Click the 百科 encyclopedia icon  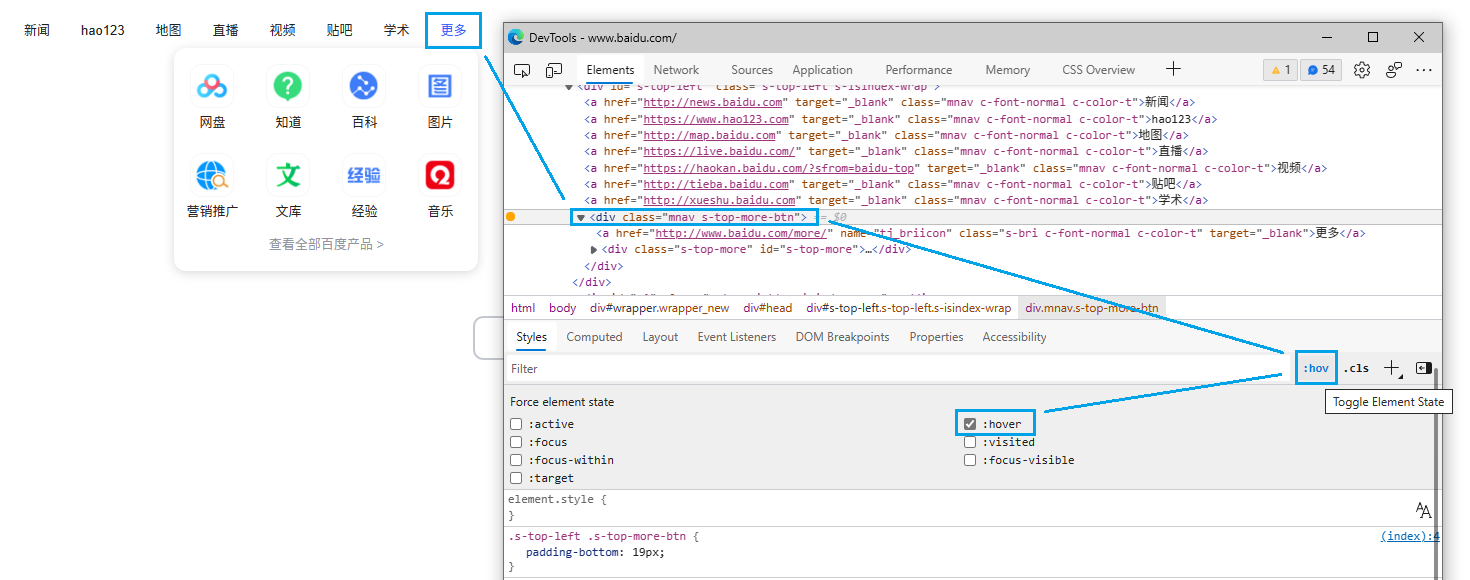[364, 87]
